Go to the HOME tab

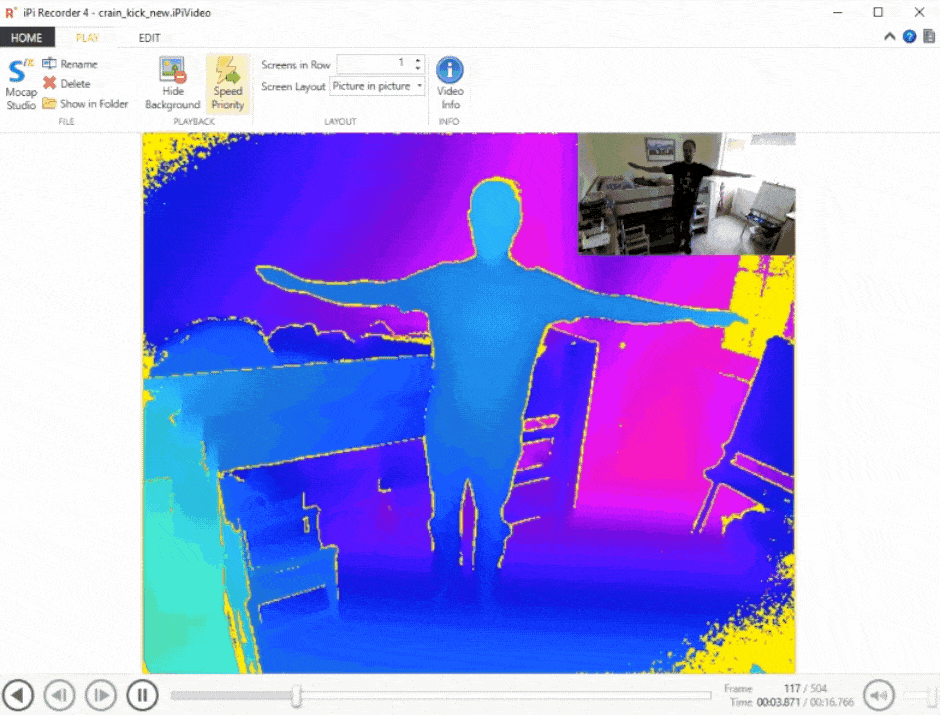(x=27, y=37)
